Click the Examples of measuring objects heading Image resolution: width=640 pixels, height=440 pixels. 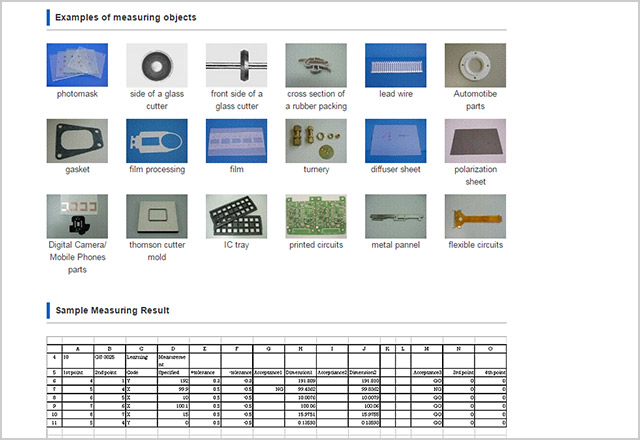[x=125, y=18]
